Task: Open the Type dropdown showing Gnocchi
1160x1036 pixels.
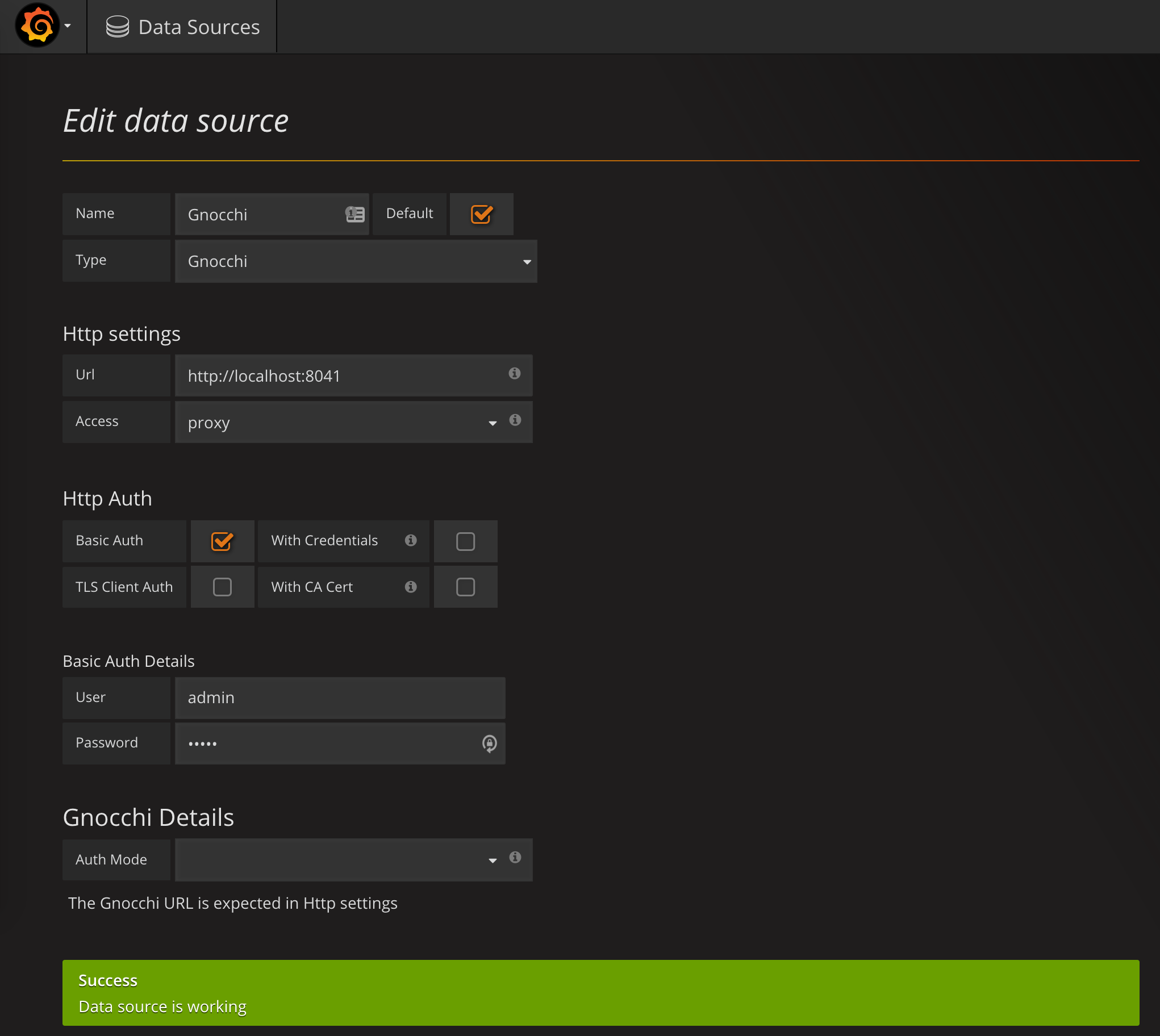Action: (x=355, y=261)
